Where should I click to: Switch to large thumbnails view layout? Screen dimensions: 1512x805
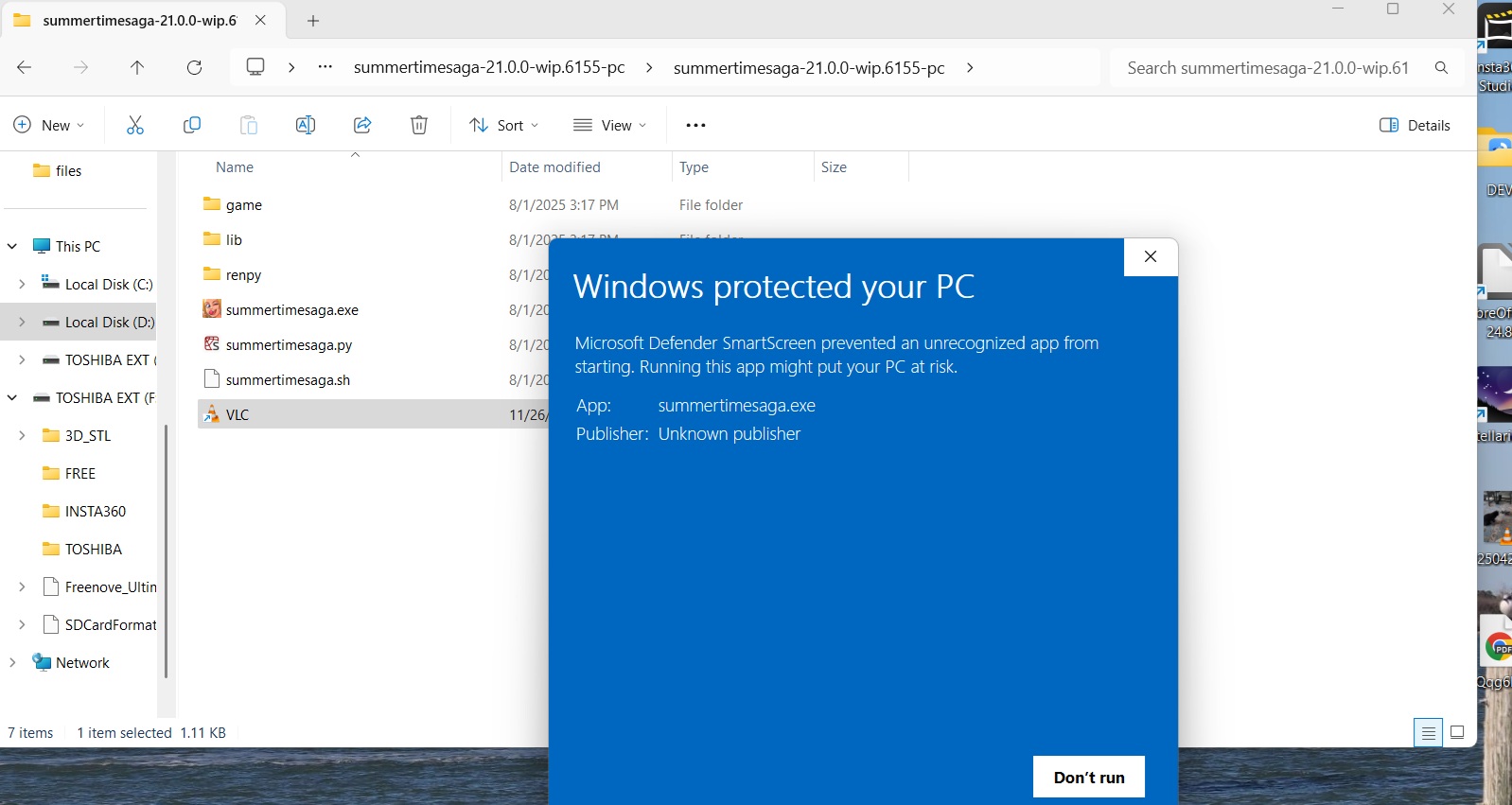pyautogui.click(x=1457, y=732)
